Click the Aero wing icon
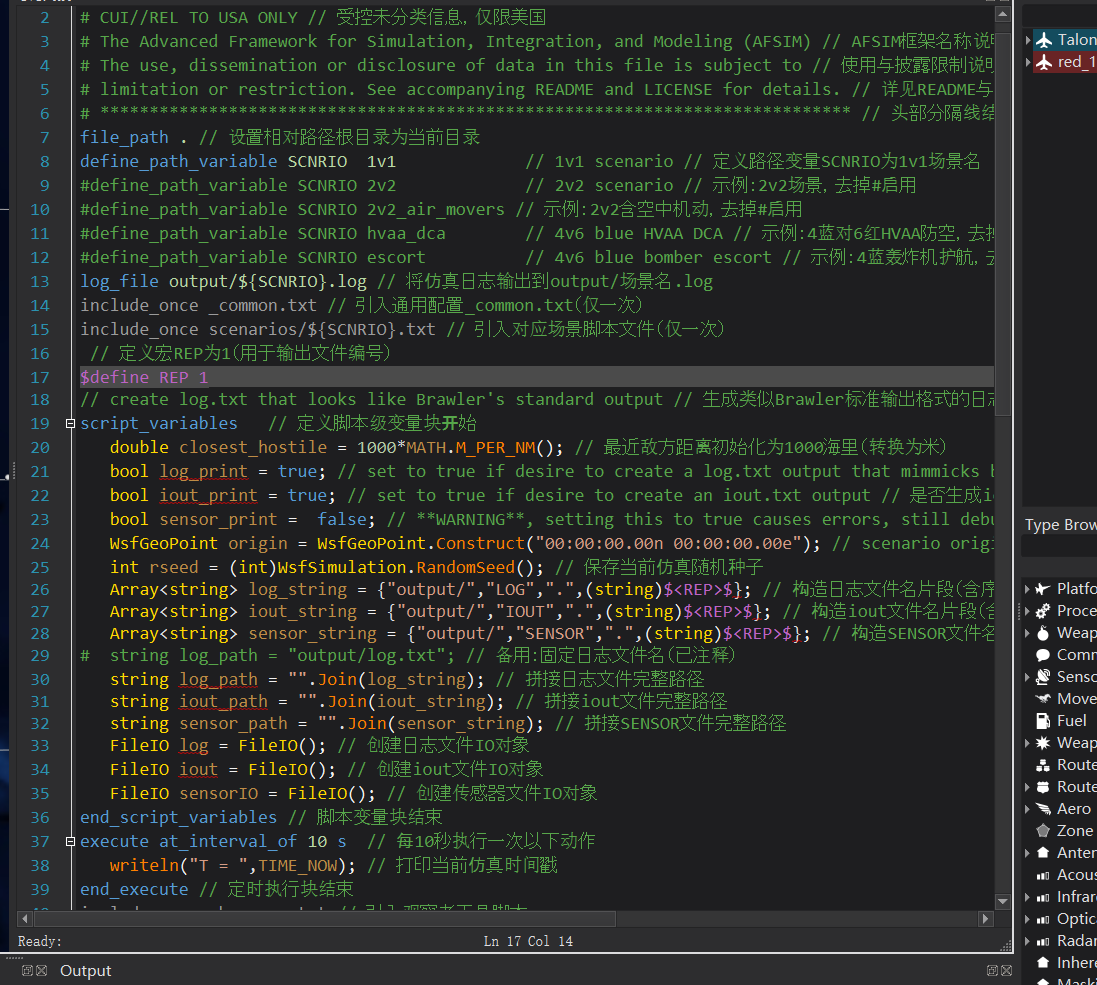1097x985 pixels. pyautogui.click(x=1043, y=809)
